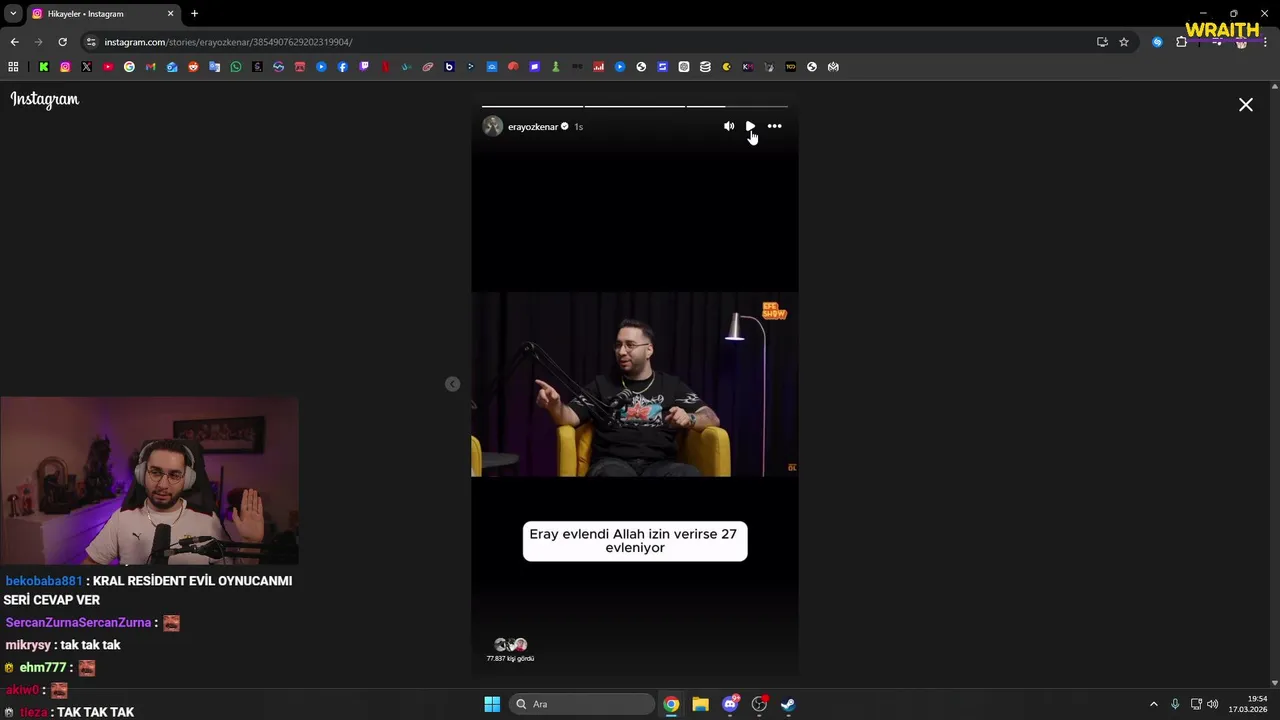Reload the page with the refresh icon
Image resolution: width=1280 pixels, height=720 pixels.
[62, 42]
